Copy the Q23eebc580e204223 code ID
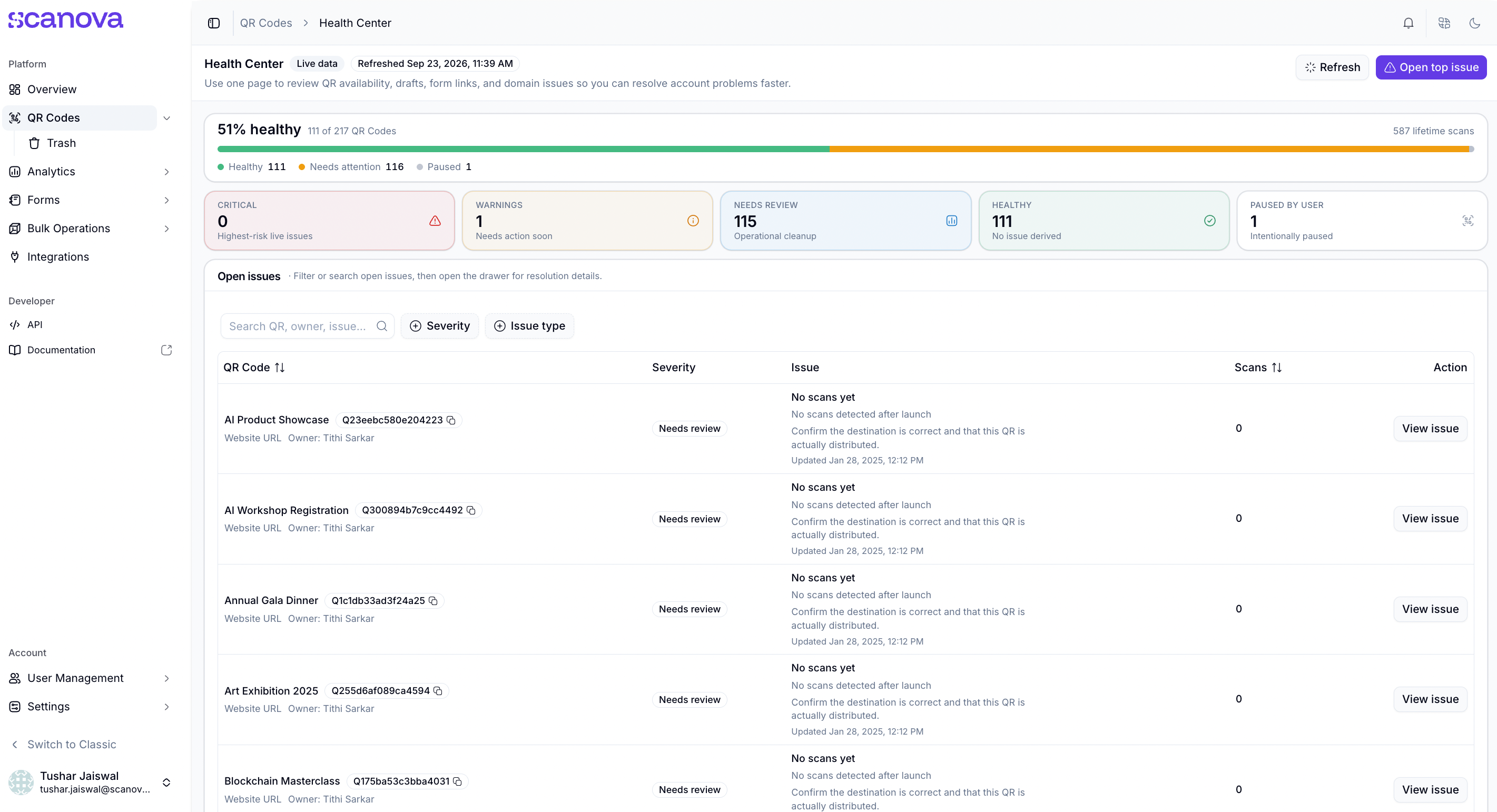 pos(451,420)
